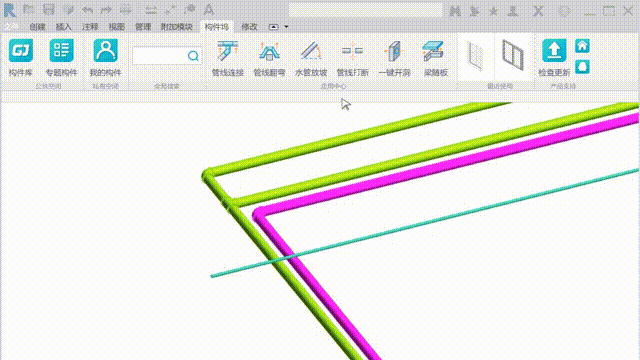
Task: Activate the 管线连接 pipe connect tool
Action: pos(227,58)
